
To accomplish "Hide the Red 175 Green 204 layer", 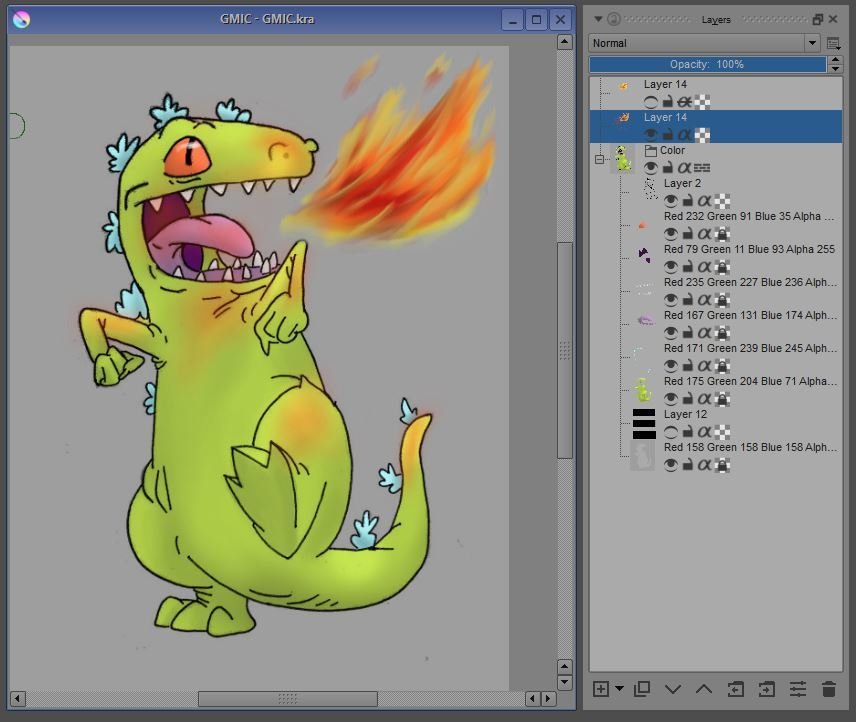I will tap(670, 399).
